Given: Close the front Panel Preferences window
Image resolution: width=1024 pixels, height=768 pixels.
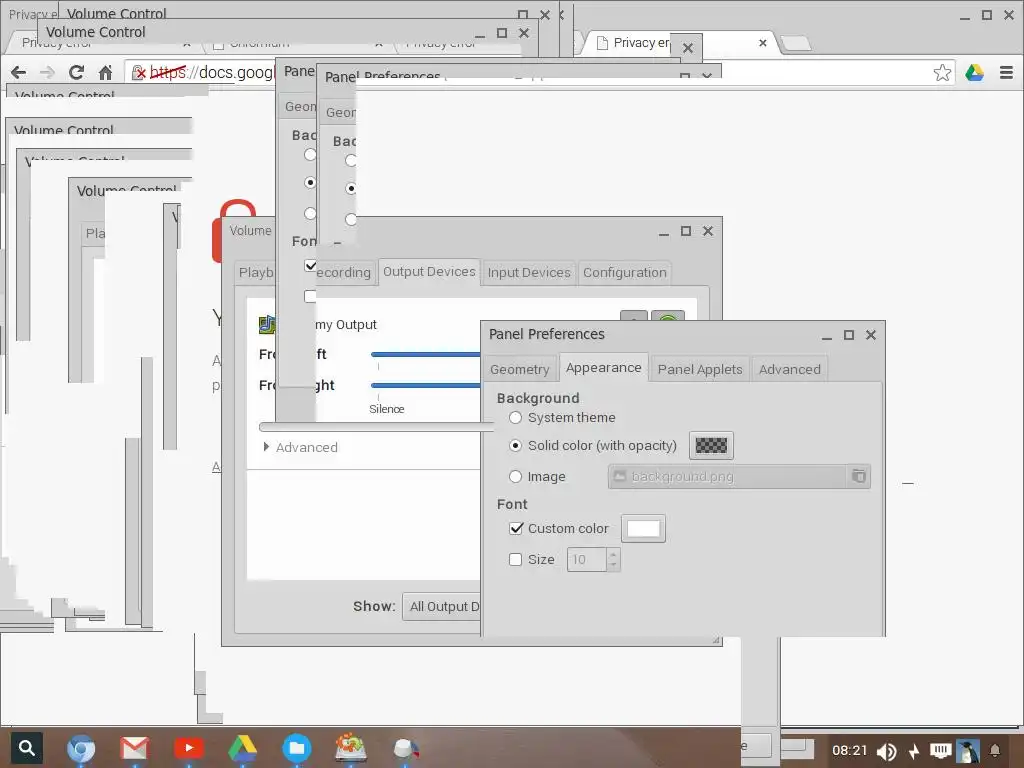Looking at the screenshot, I should (871, 335).
